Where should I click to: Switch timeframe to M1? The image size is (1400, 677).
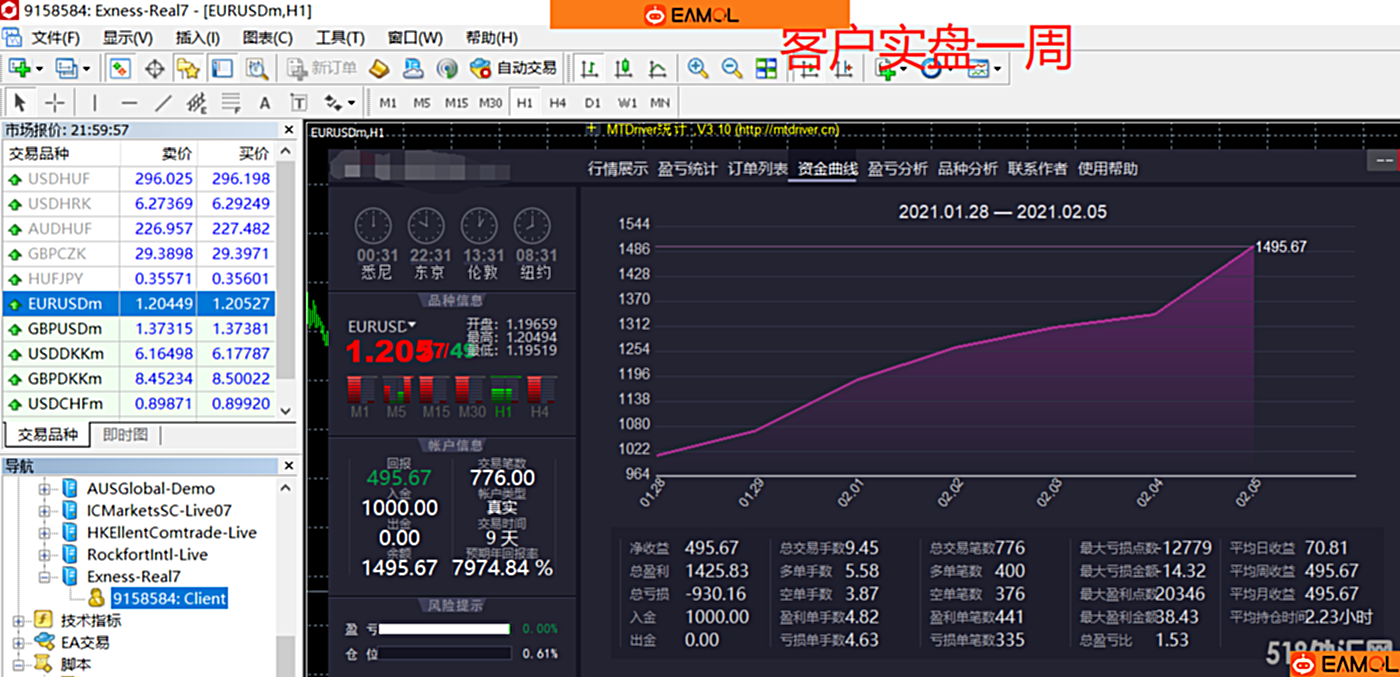(x=388, y=102)
